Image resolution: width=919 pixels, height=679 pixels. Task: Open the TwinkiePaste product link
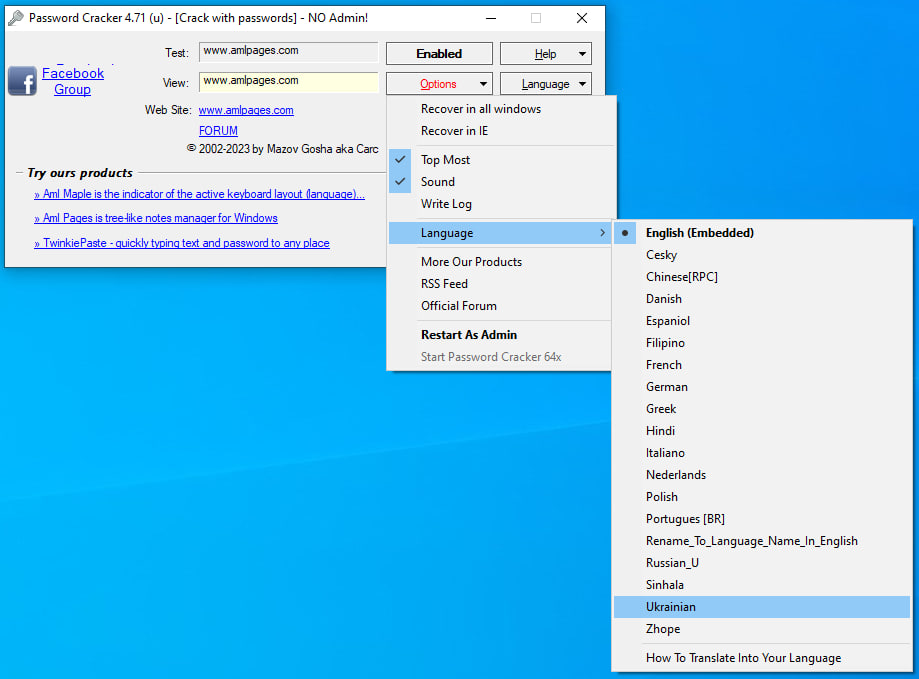click(x=182, y=243)
